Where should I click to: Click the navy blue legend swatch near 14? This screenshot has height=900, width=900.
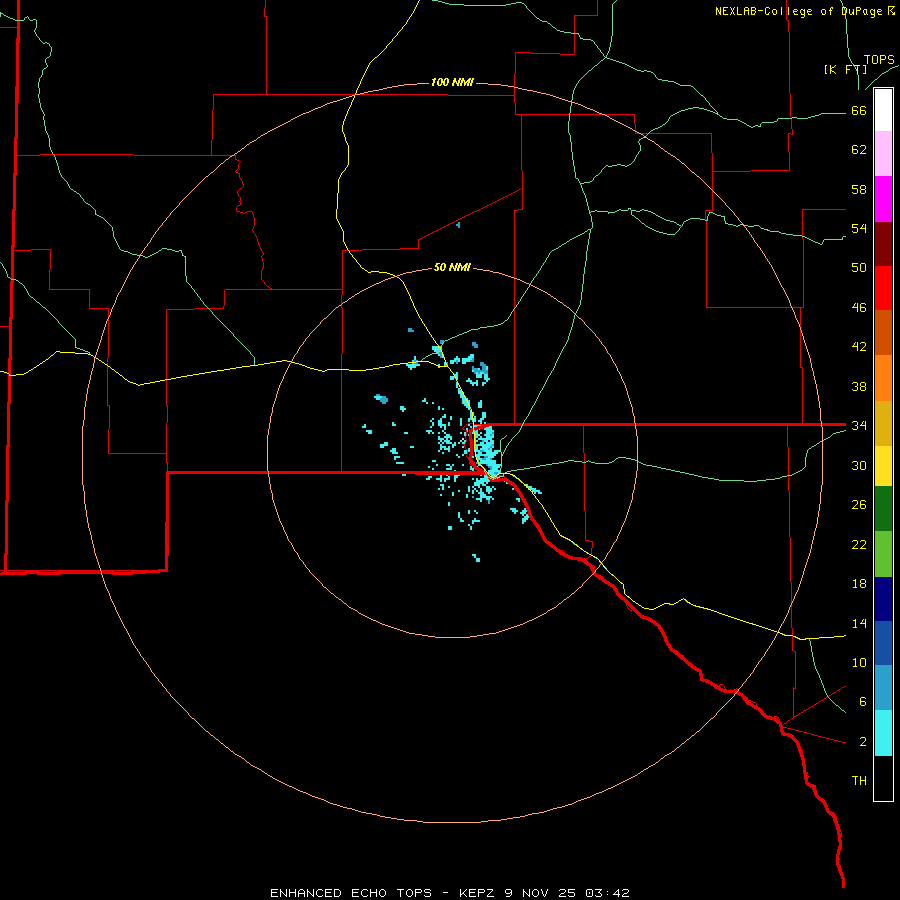pyautogui.click(x=883, y=599)
